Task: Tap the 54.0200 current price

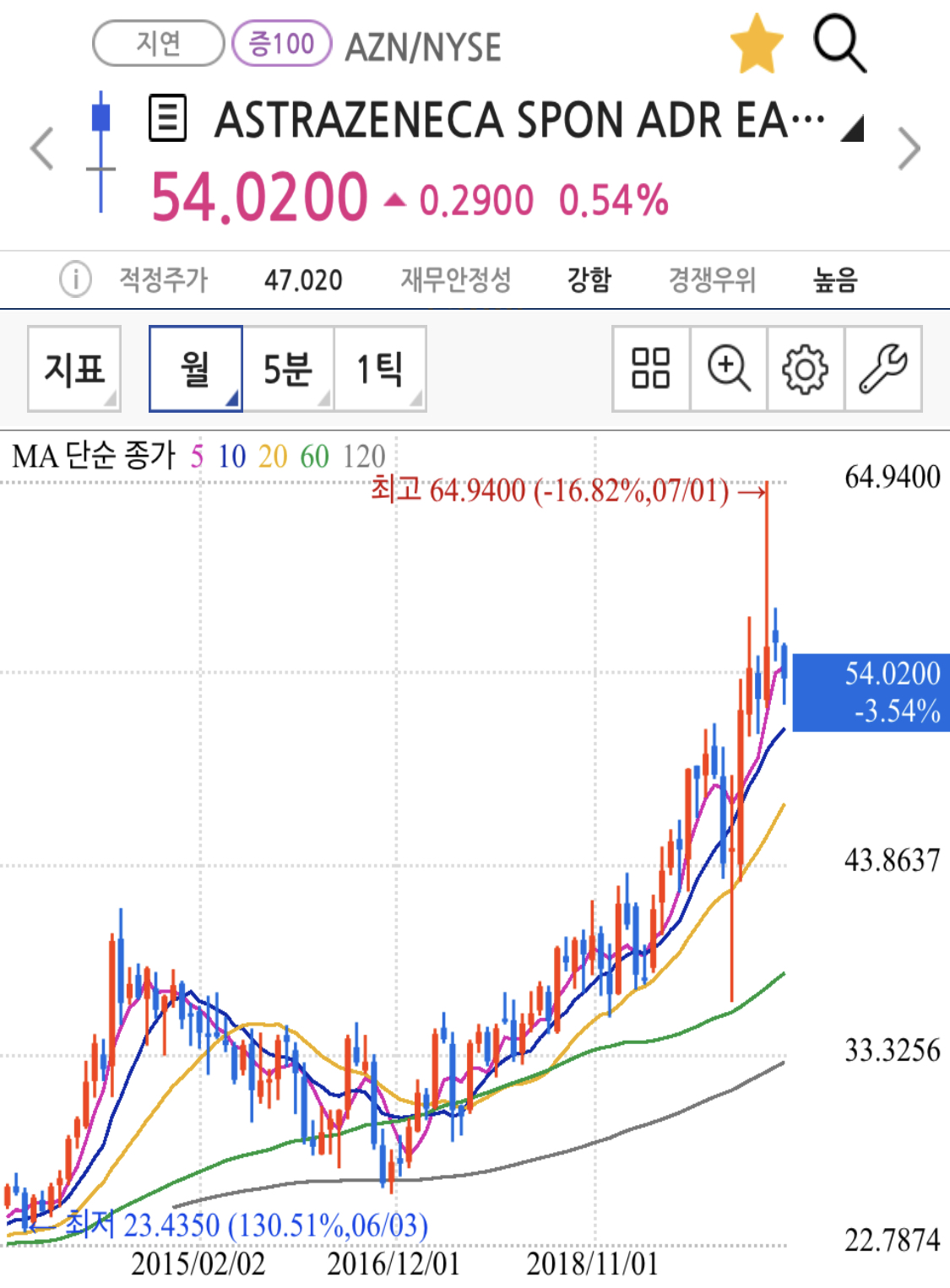Action: tap(259, 198)
